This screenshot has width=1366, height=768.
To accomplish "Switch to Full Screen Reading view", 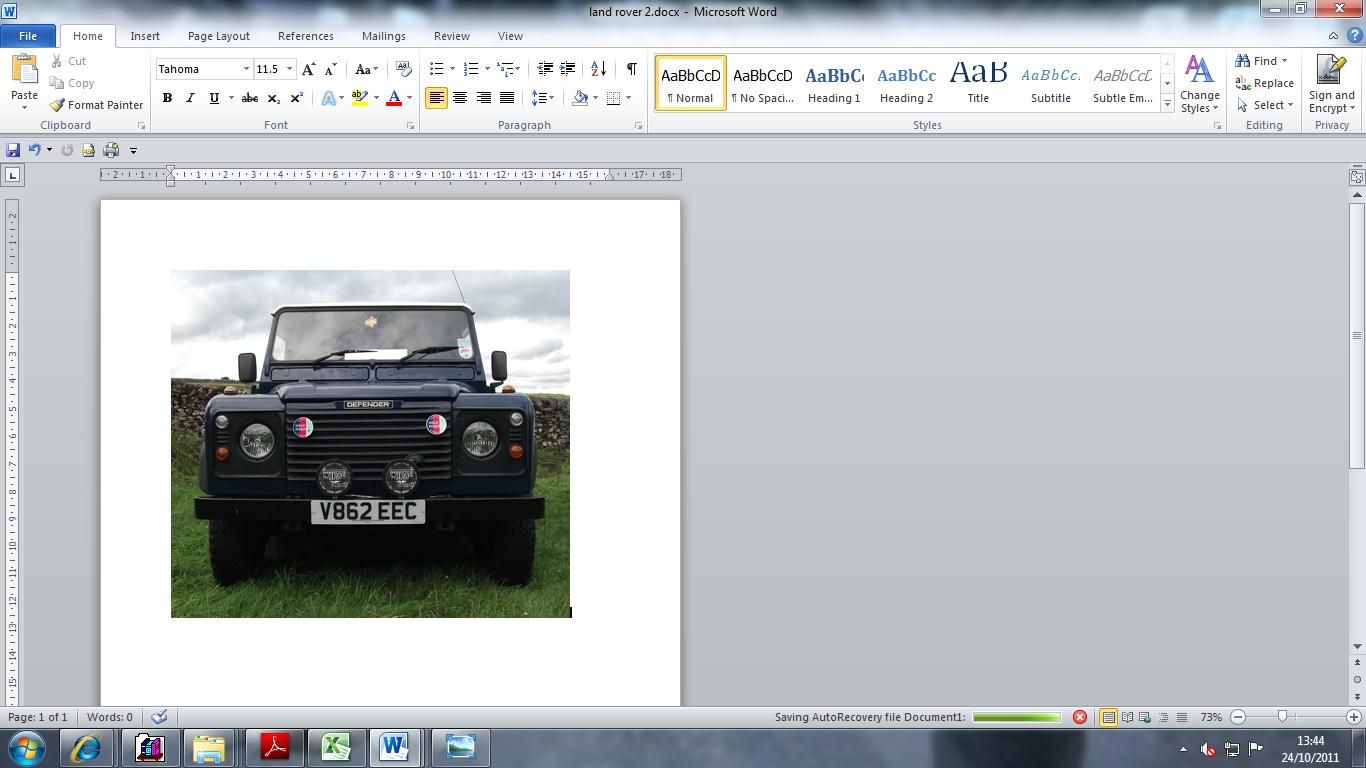I will [x=1127, y=717].
